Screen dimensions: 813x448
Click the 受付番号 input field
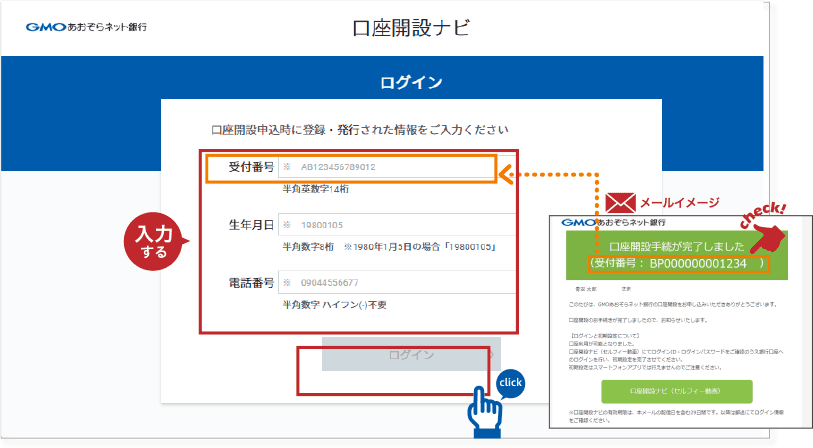[x=396, y=168]
